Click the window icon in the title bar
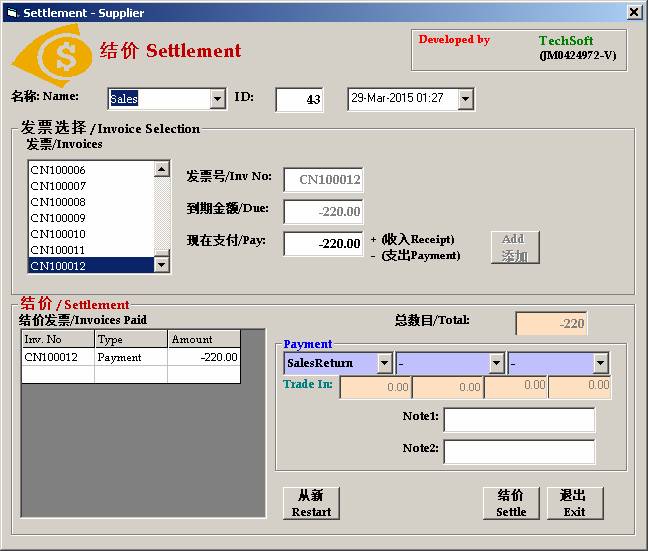Viewport: 648px width, 551px height. (x=12, y=13)
